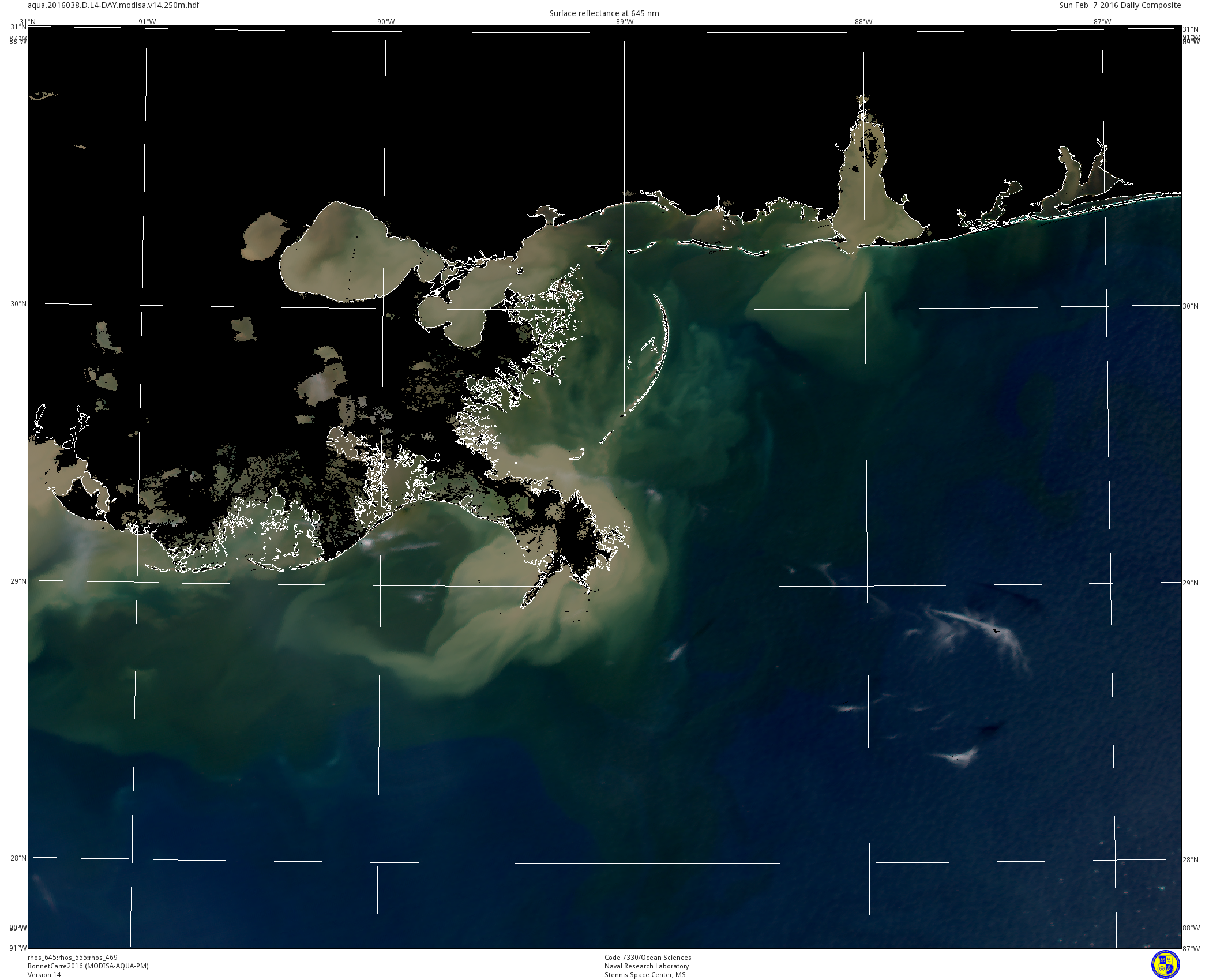Click the 28°N latitude label on left edge
The height and width of the screenshot is (980, 1209).
click(x=18, y=858)
